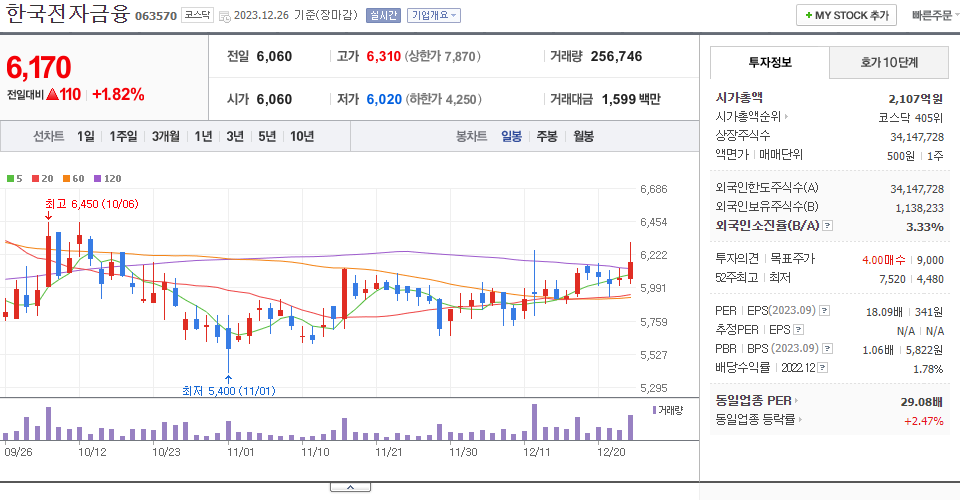Image resolution: width=960 pixels, height=500 pixels.
Task: Click the 최저 5,400 (11/01) chart marker
Action: pos(228,390)
